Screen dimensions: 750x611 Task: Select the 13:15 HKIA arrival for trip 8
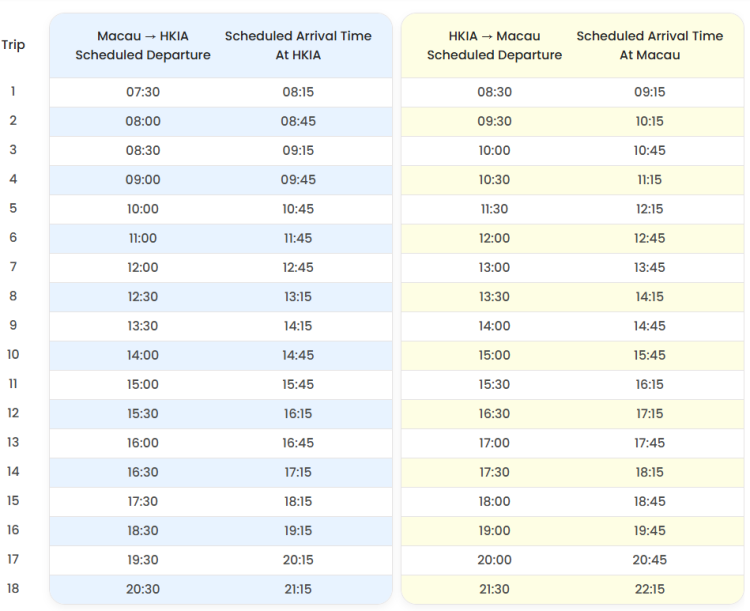[298, 296]
